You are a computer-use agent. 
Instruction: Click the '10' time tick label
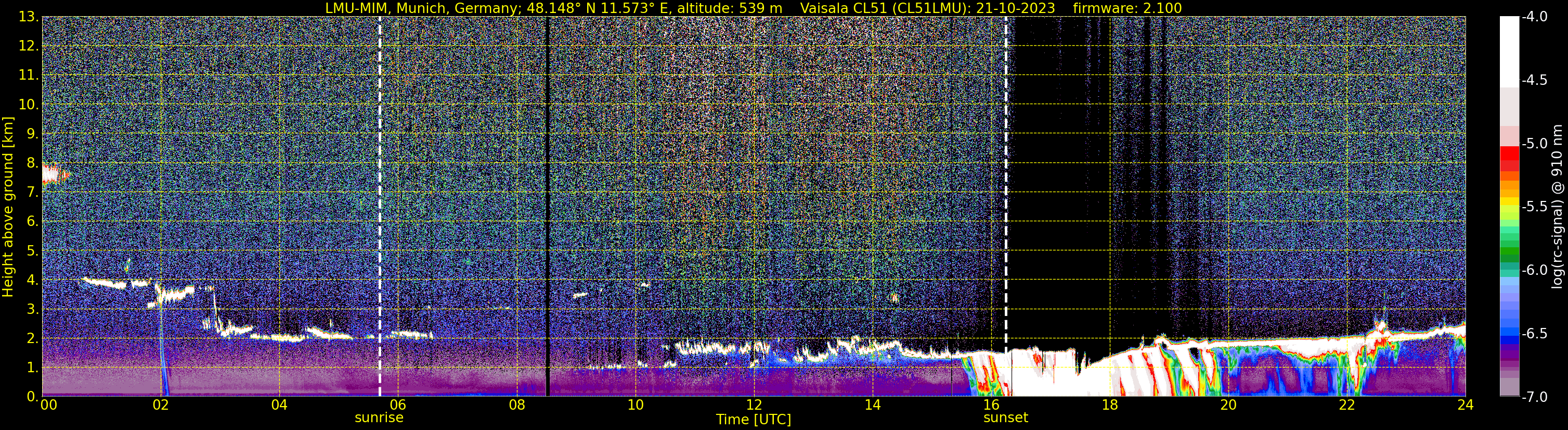[x=636, y=405]
